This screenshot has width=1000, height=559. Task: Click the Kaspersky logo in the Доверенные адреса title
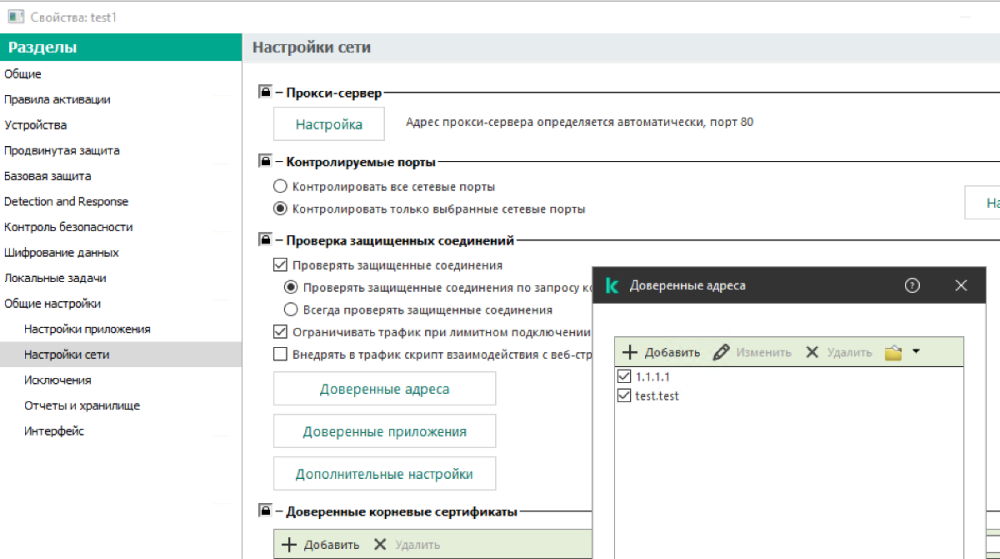point(612,286)
